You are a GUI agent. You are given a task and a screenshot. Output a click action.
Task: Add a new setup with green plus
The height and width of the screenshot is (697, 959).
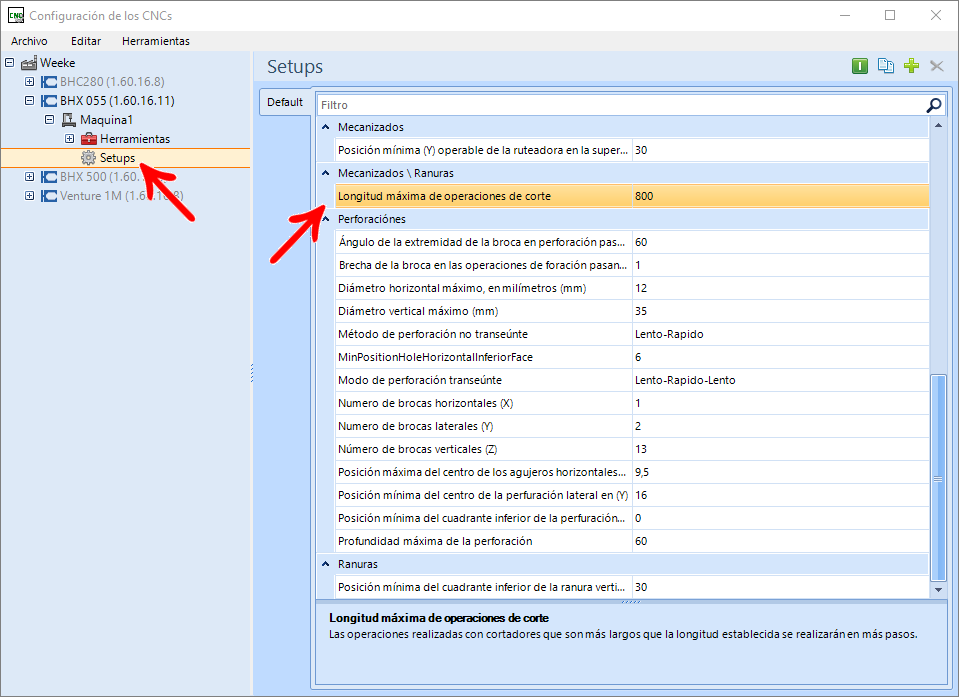point(911,66)
